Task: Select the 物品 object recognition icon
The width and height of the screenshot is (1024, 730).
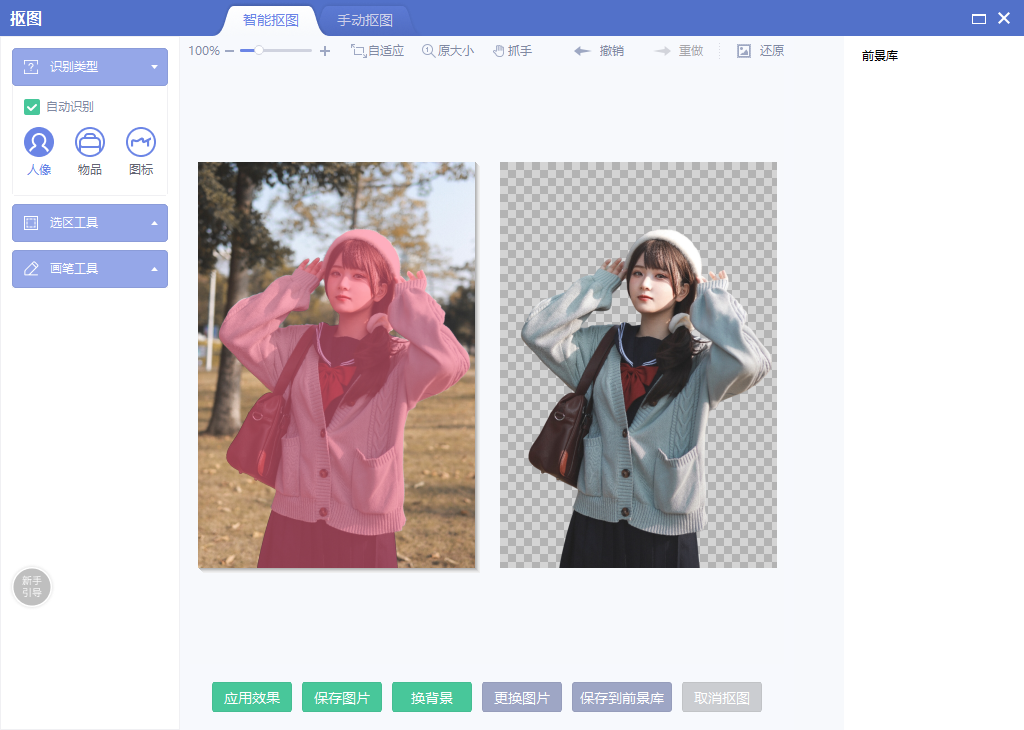Action: pos(89,142)
